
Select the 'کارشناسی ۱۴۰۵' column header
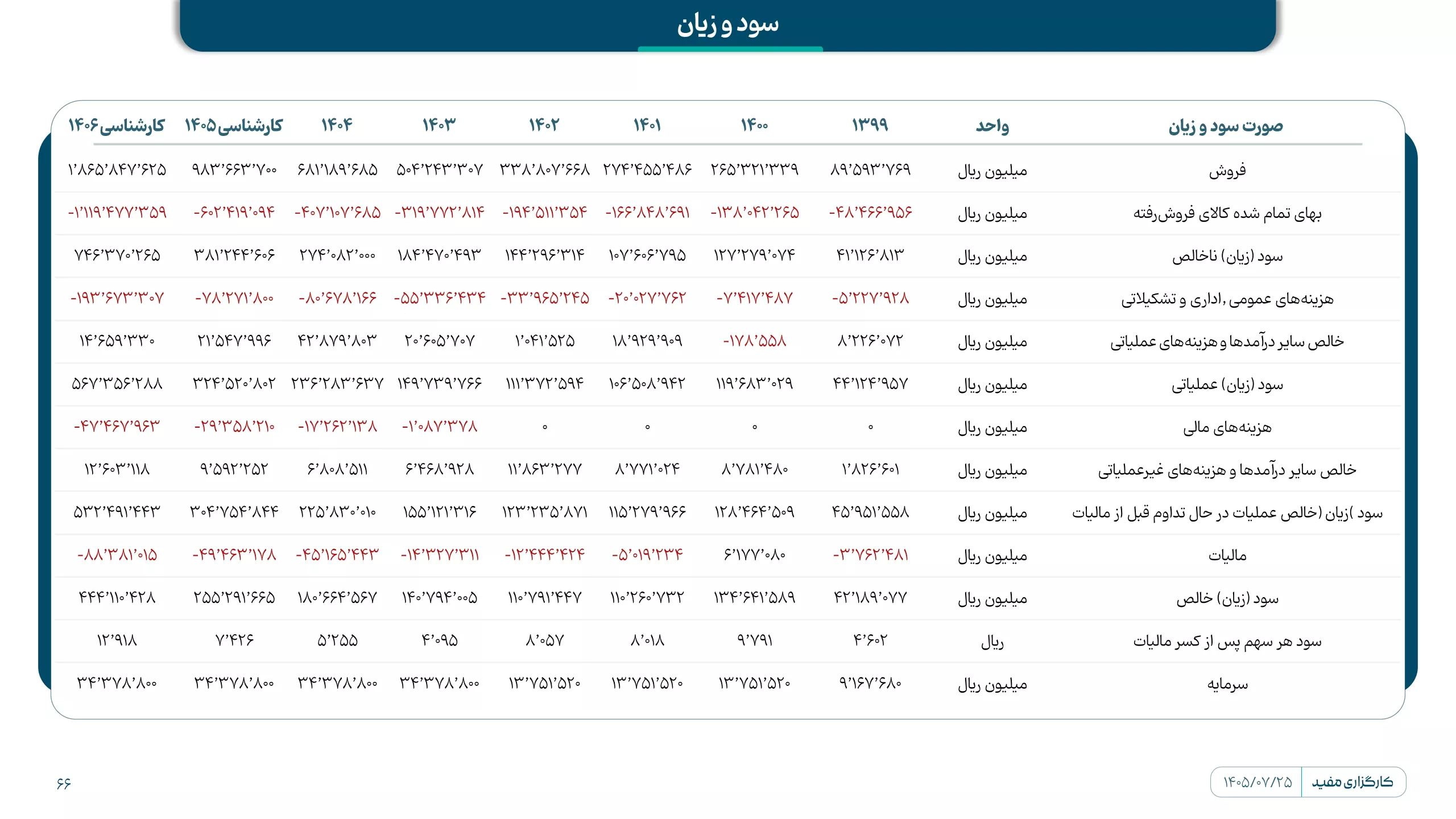234,125
